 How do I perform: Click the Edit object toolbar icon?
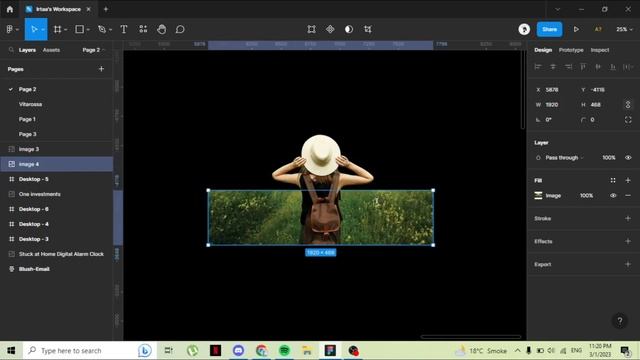311,29
